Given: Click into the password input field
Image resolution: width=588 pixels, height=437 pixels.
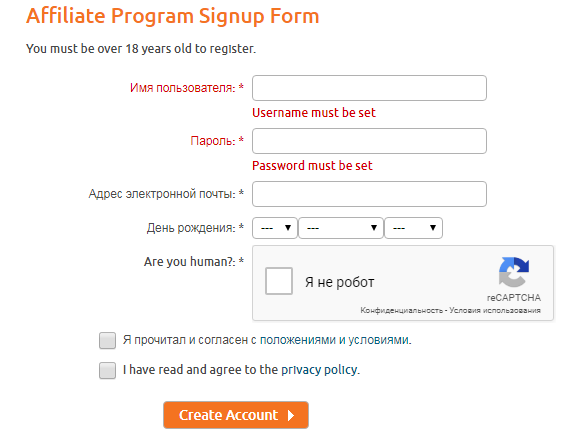Looking at the screenshot, I should (x=369, y=141).
